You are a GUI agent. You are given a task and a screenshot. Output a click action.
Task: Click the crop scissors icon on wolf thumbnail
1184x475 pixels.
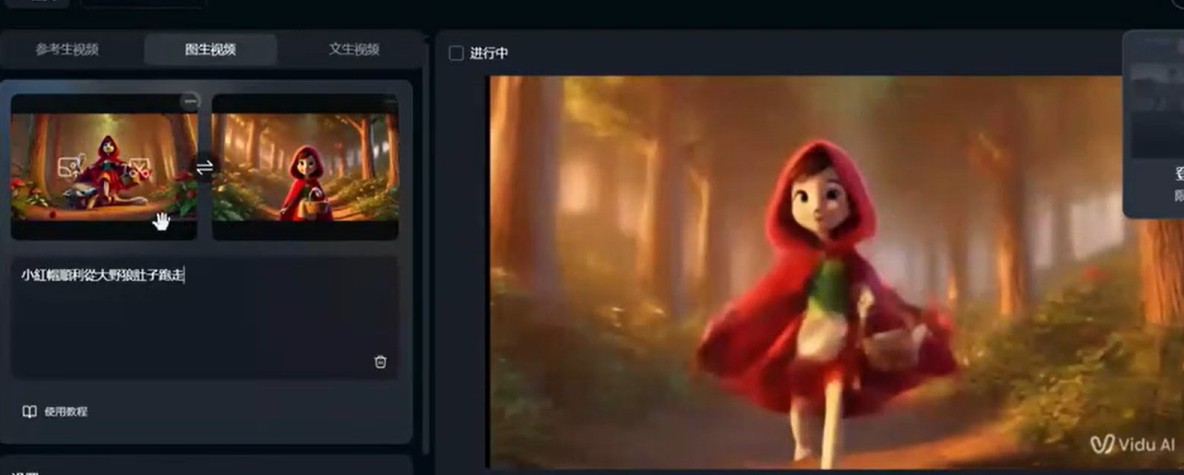[139, 167]
